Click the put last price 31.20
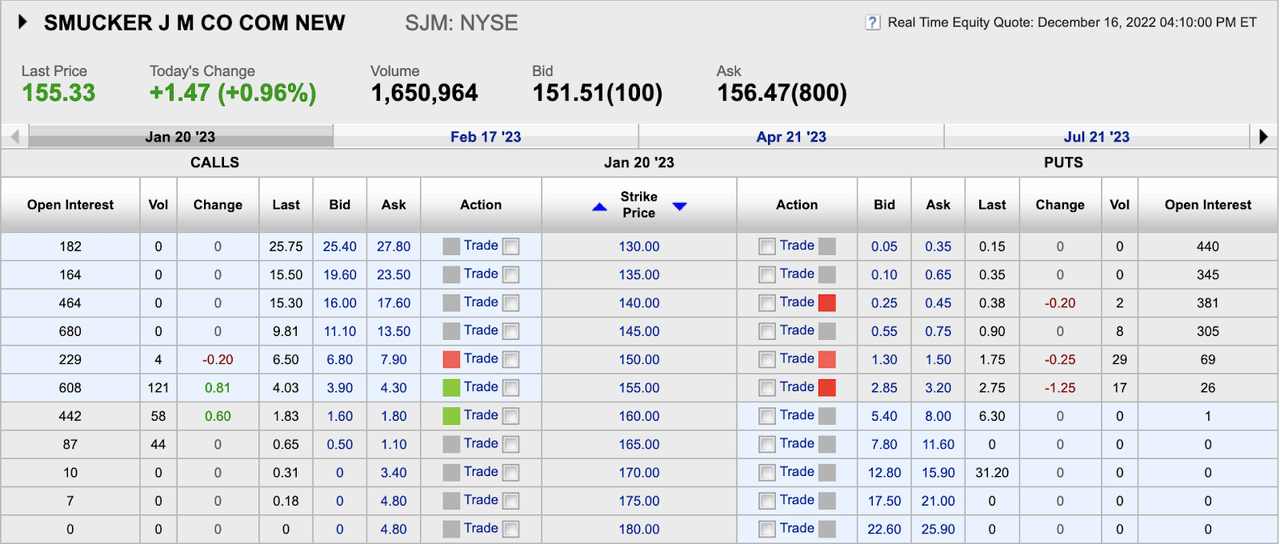Screen dimensions: 1280x544 (x=992, y=472)
